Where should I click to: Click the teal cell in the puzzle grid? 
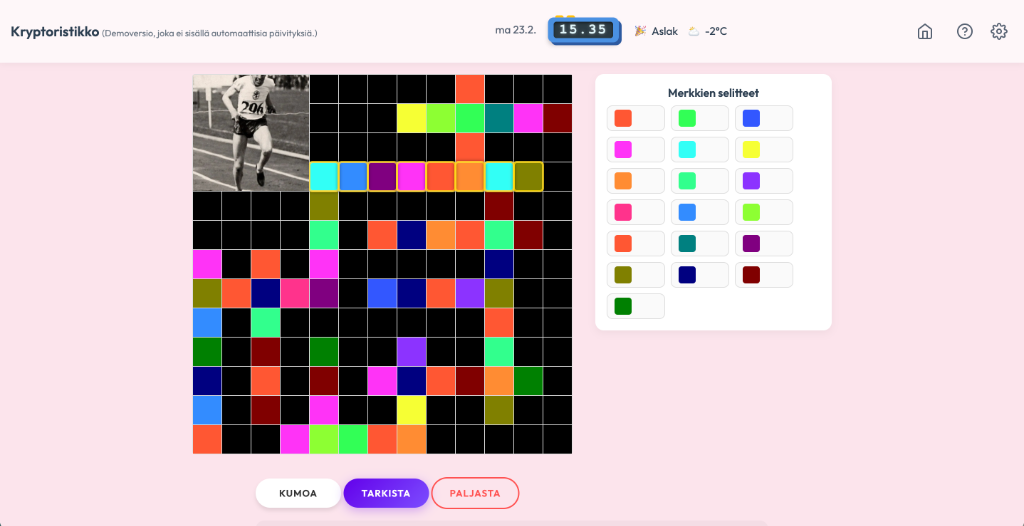(499, 118)
